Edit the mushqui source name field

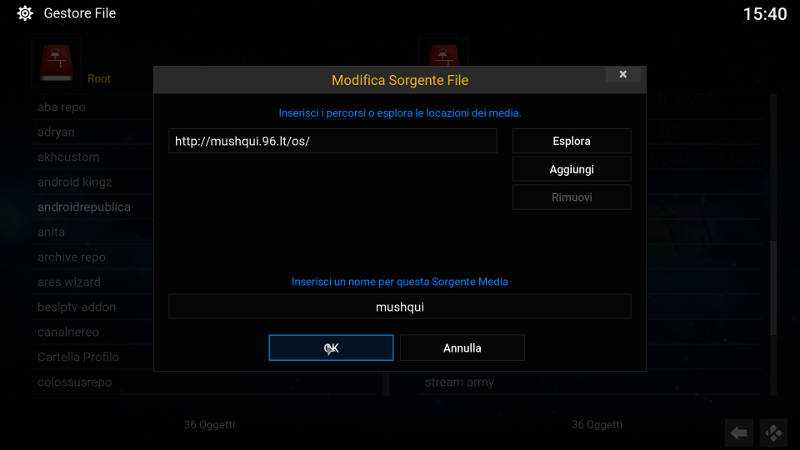pos(399,307)
